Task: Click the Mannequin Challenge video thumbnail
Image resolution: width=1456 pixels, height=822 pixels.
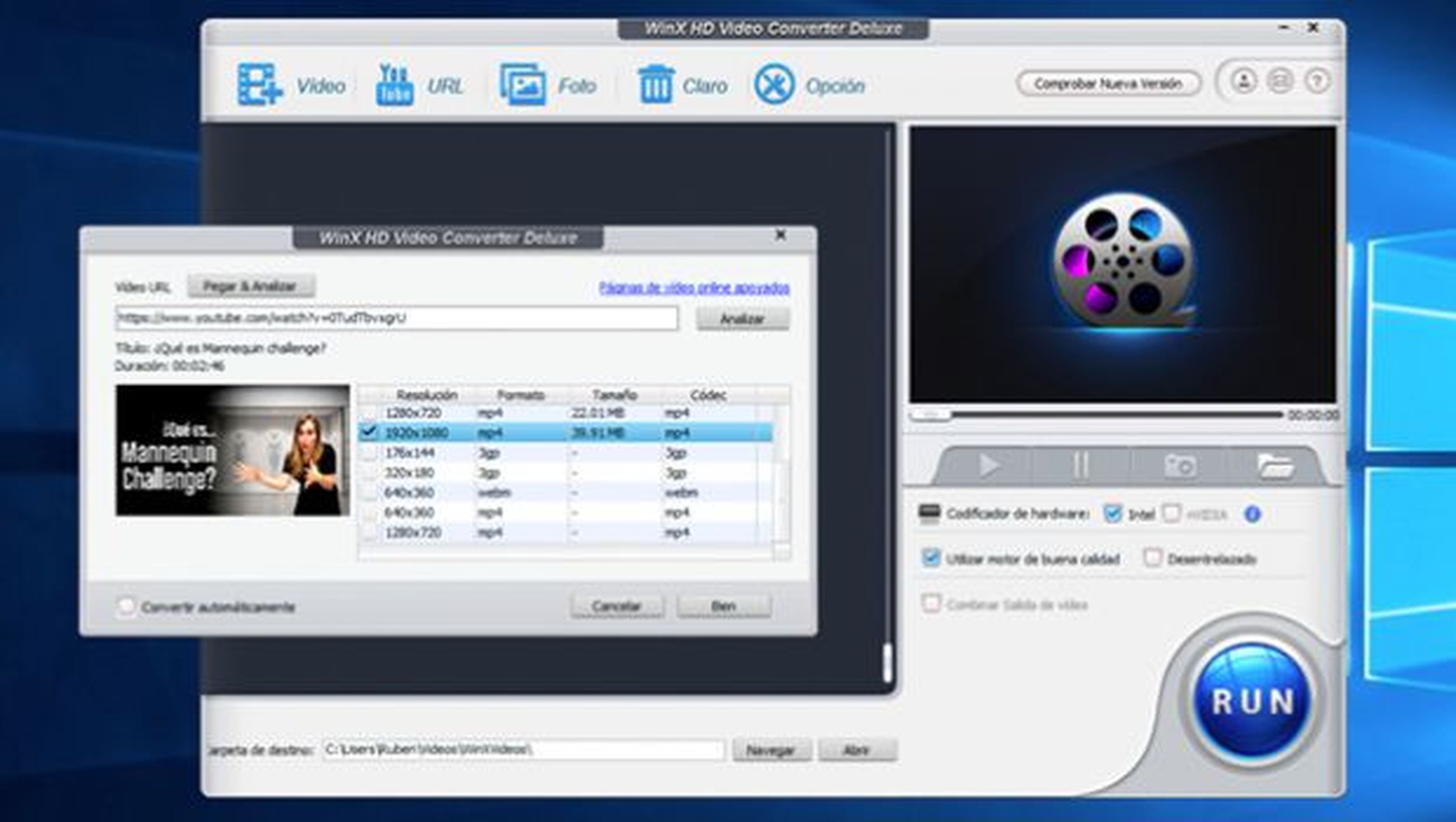Action: pyautogui.click(x=233, y=450)
